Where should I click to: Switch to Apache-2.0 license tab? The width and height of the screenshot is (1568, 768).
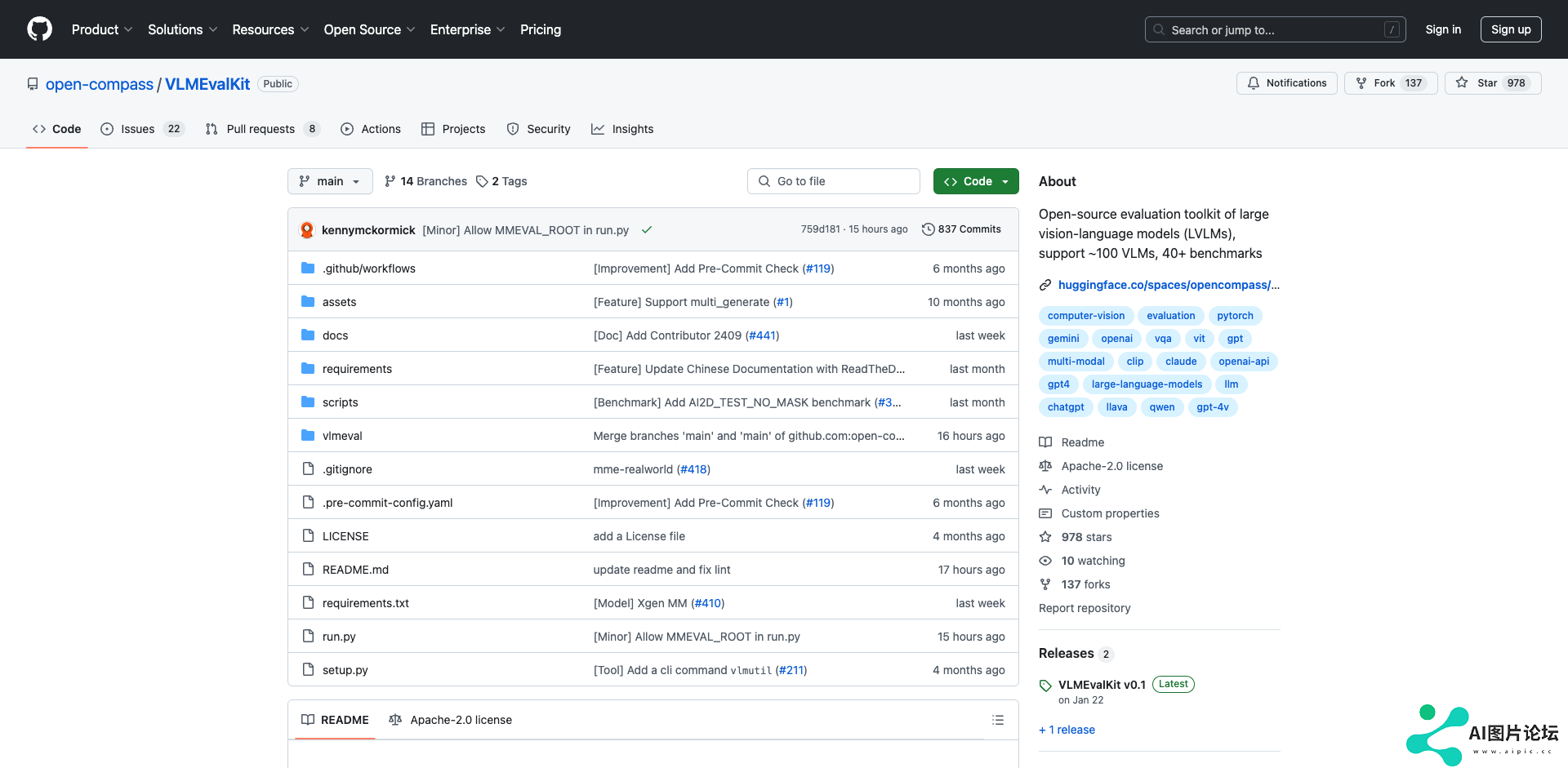451,720
